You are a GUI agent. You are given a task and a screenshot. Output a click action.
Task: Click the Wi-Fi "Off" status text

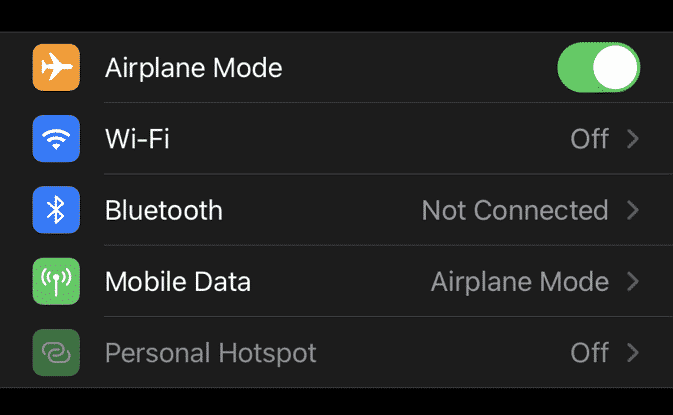tap(589, 138)
